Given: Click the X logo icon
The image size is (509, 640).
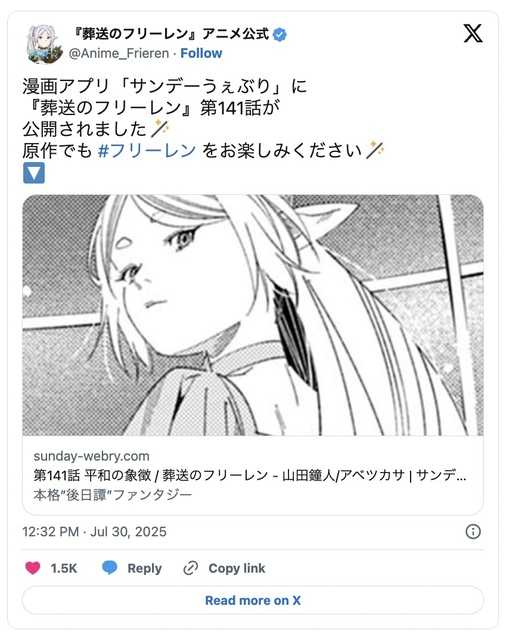Looking at the screenshot, I should click(x=473, y=33).
